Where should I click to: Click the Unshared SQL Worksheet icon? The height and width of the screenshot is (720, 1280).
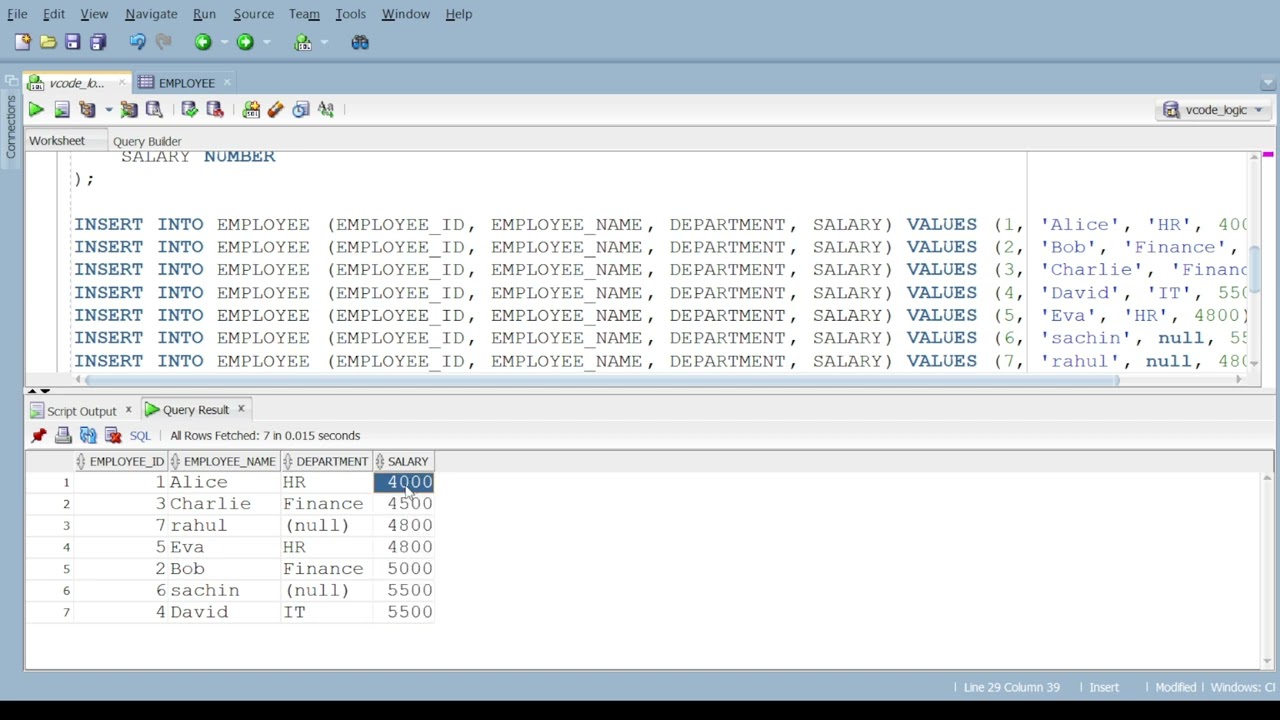coord(251,110)
